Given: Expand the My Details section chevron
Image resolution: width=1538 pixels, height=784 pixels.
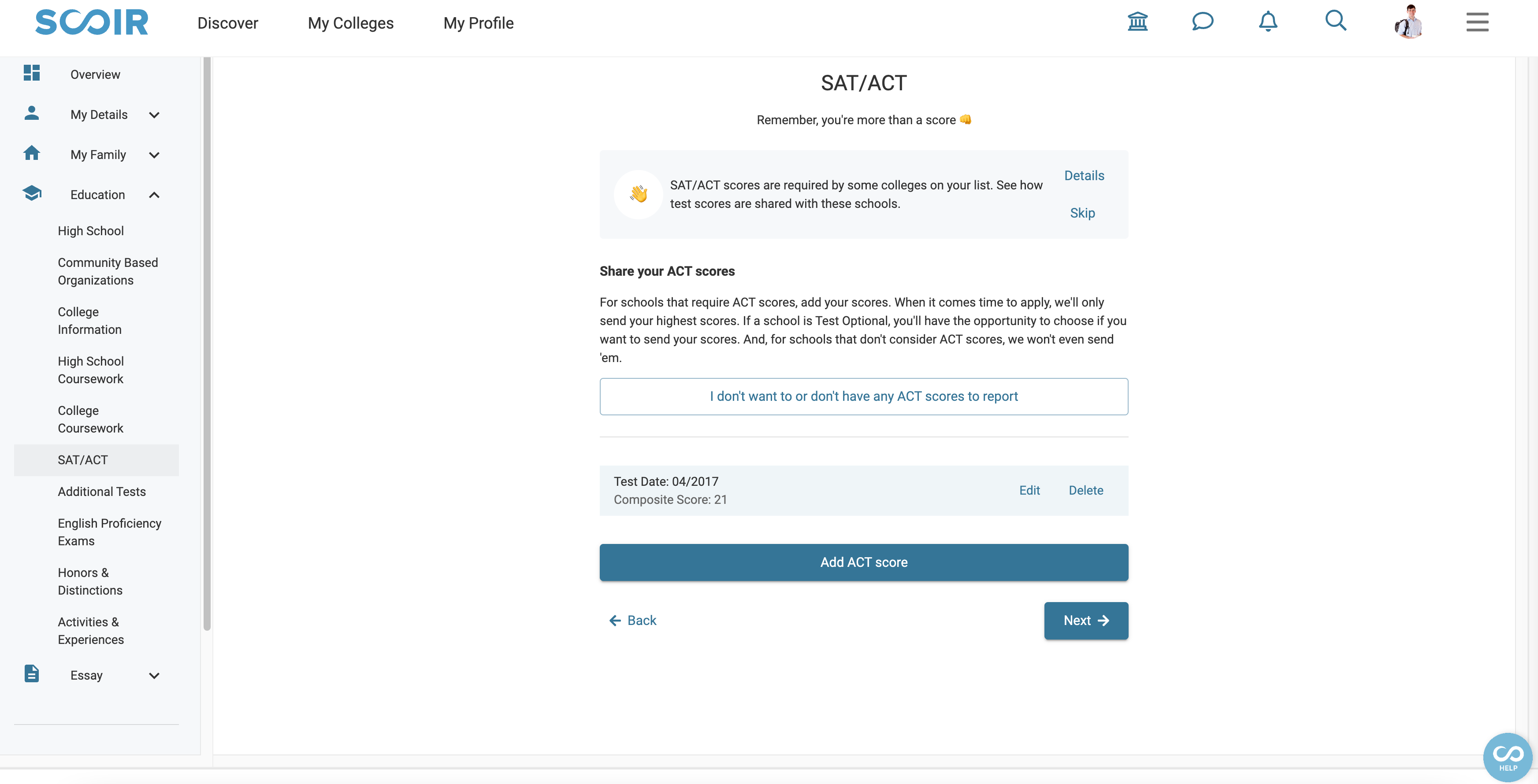Looking at the screenshot, I should click(x=154, y=115).
